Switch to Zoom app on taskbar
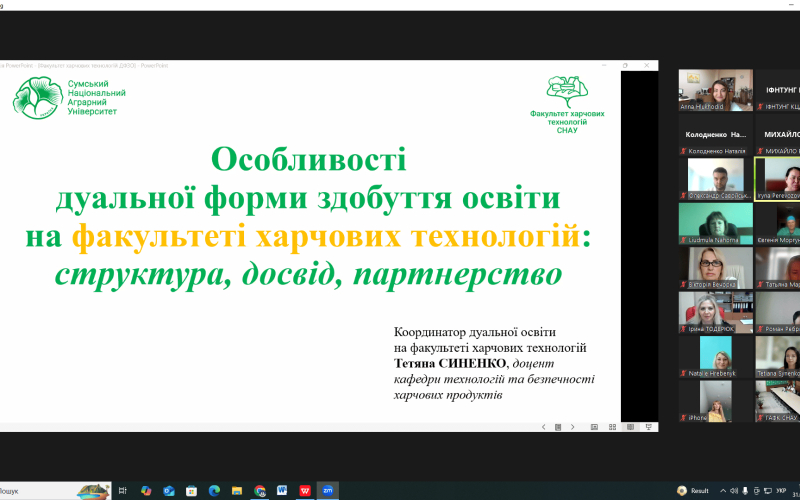This screenshot has width=800, height=500. coord(328,491)
